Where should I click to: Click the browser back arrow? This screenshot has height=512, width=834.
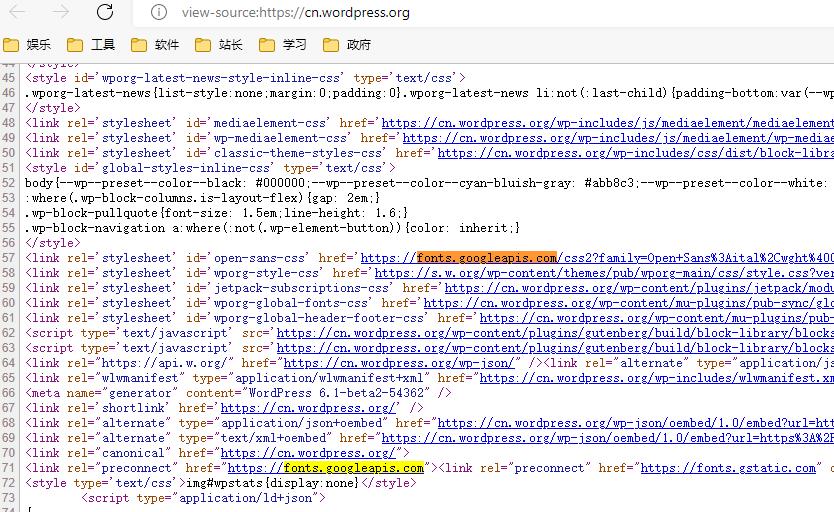[22, 12]
